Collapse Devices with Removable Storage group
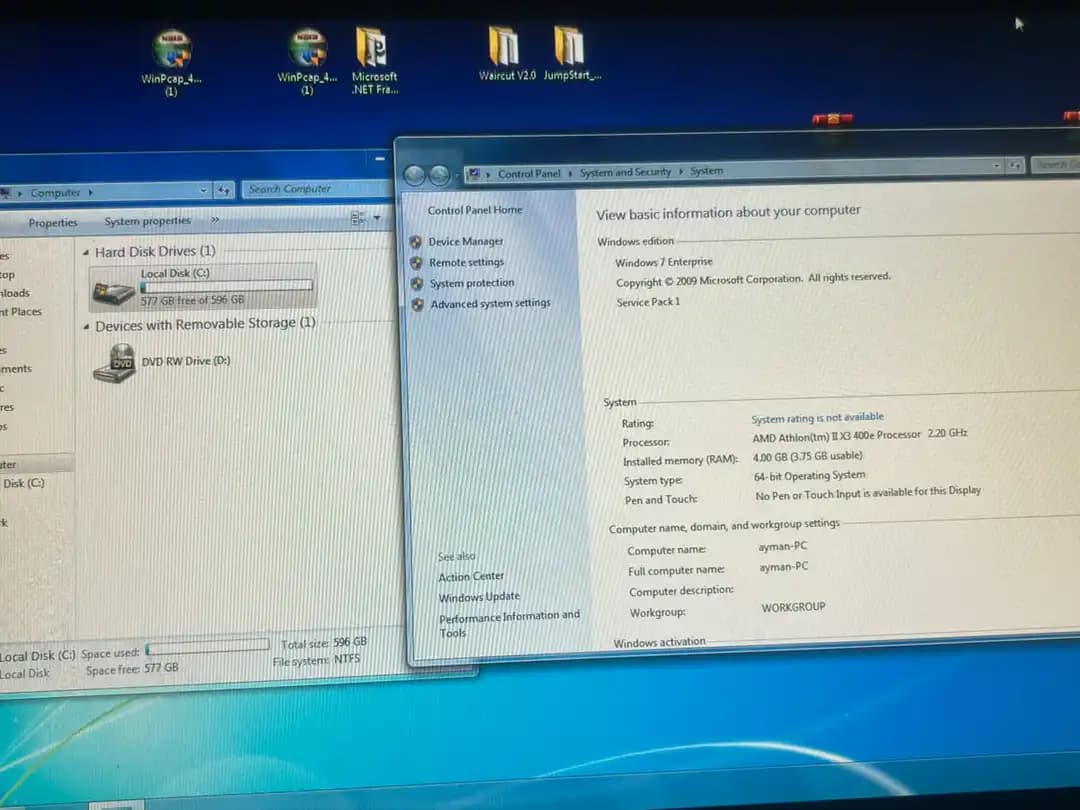The width and height of the screenshot is (1080, 810). pos(86,326)
